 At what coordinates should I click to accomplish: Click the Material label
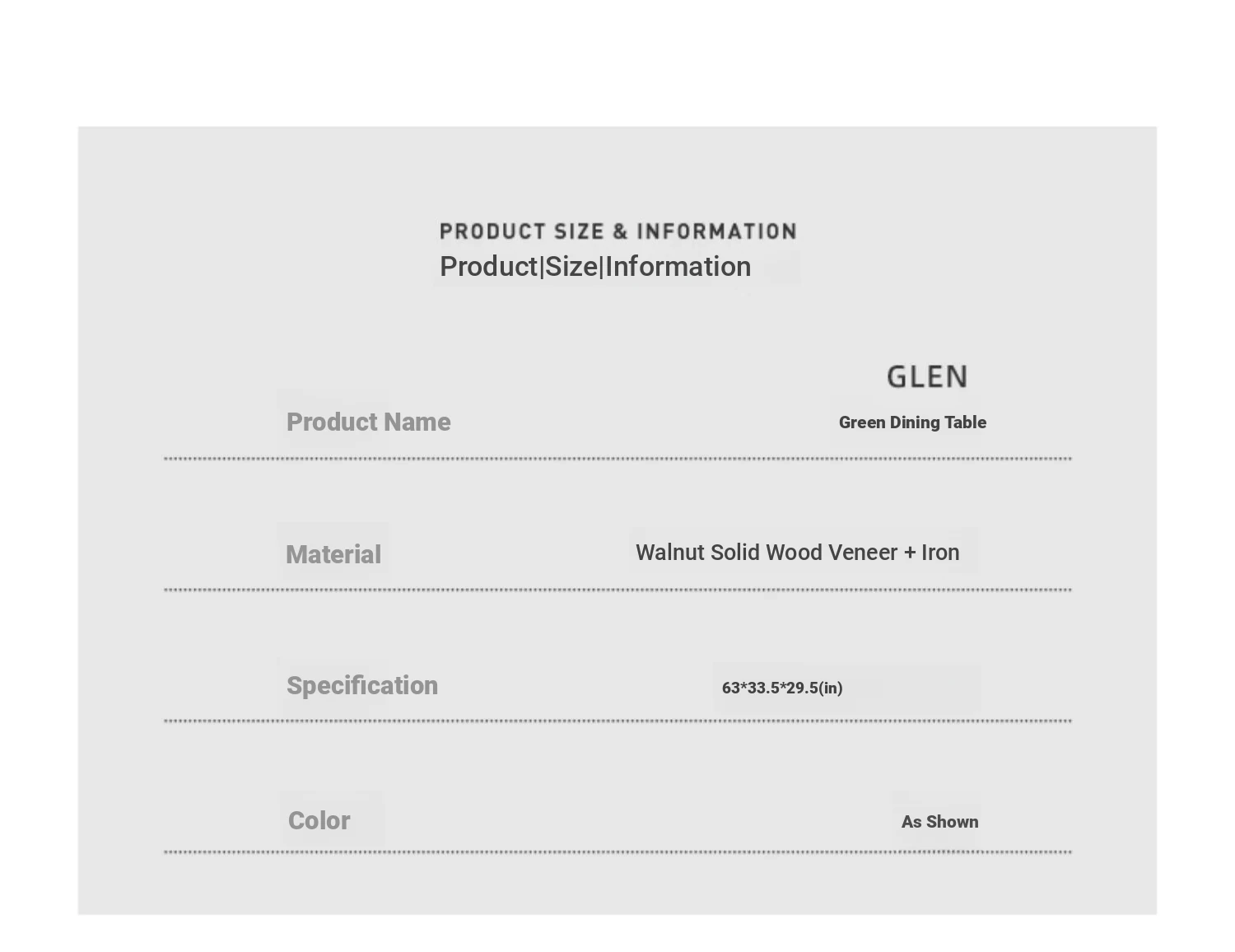[333, 555]
